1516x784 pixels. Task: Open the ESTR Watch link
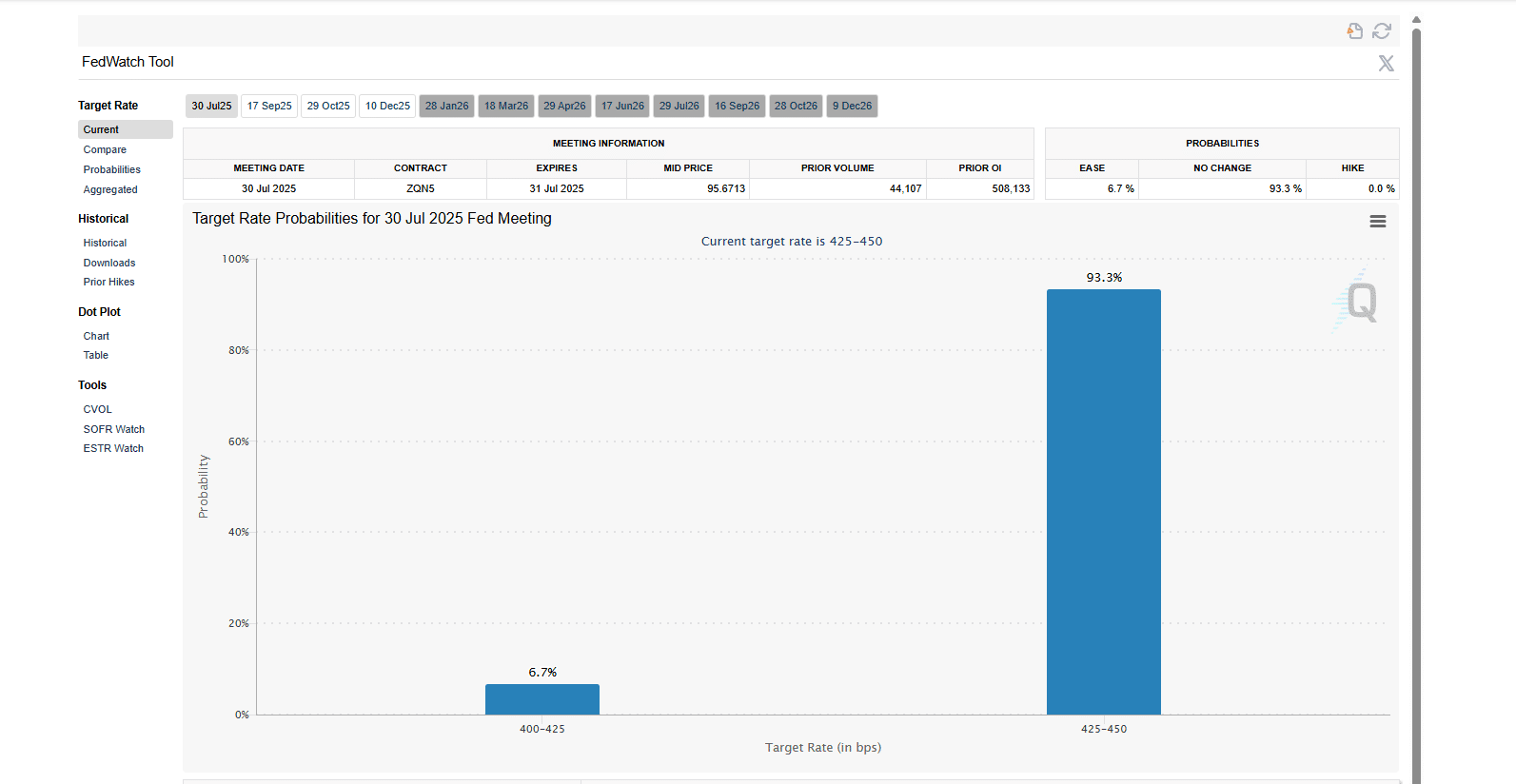click(113, 448)
